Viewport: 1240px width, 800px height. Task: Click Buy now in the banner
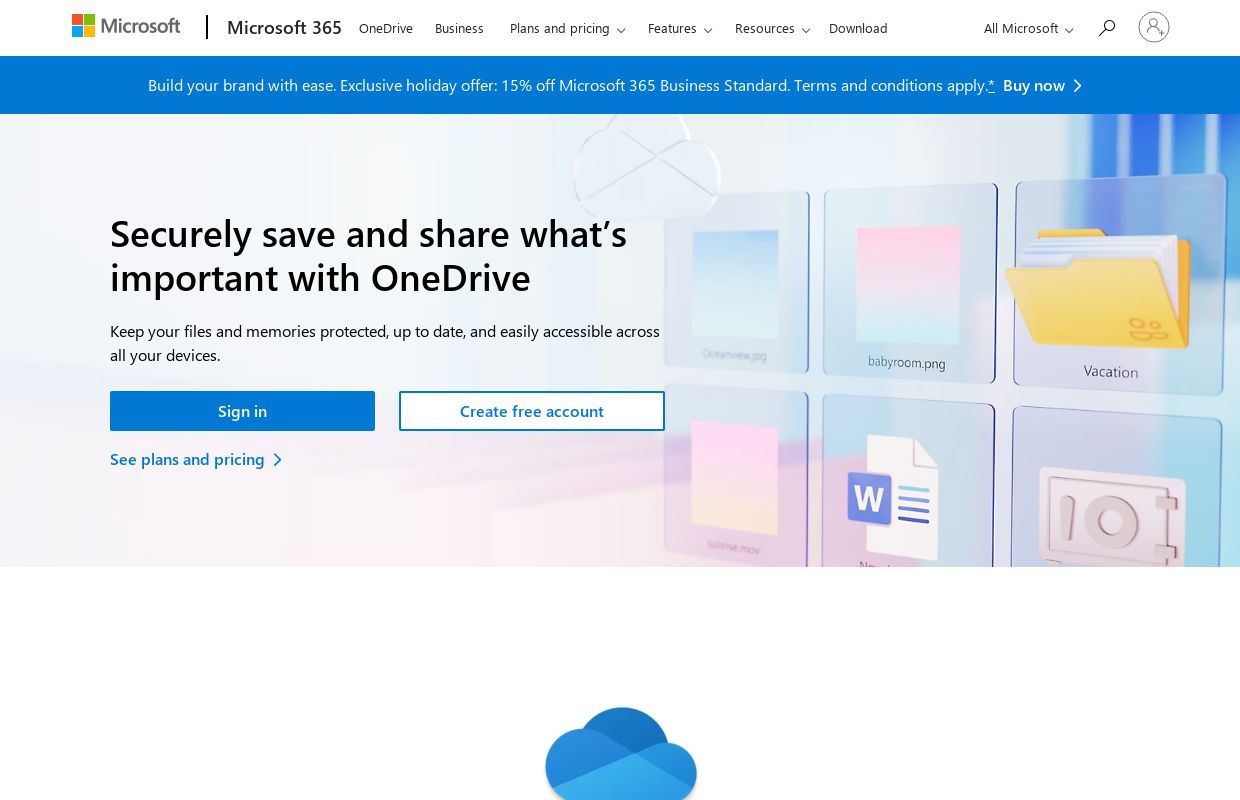click(x=1042, y=85)
